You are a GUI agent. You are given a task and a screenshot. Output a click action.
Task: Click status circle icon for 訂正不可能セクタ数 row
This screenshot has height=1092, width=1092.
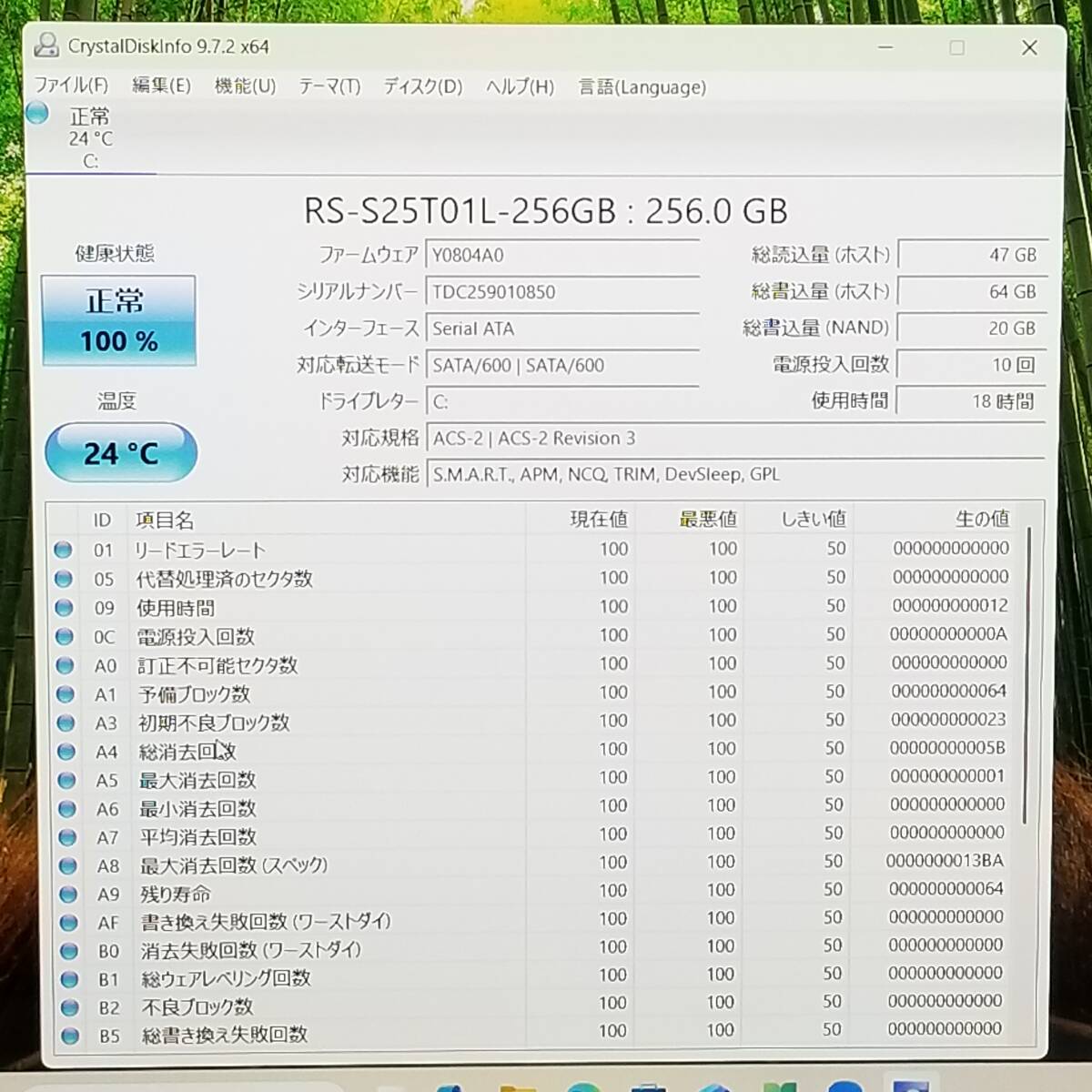(65, 665)
